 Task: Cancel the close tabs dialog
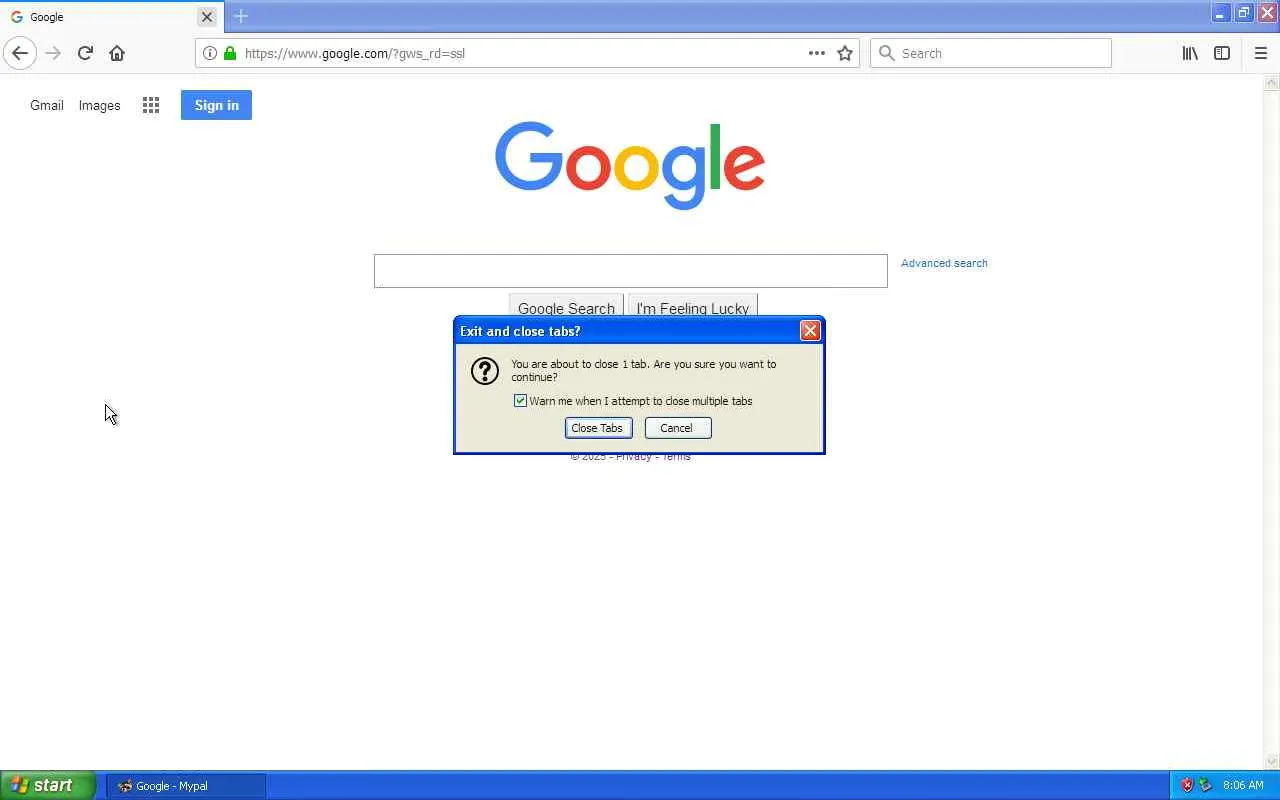677,428
